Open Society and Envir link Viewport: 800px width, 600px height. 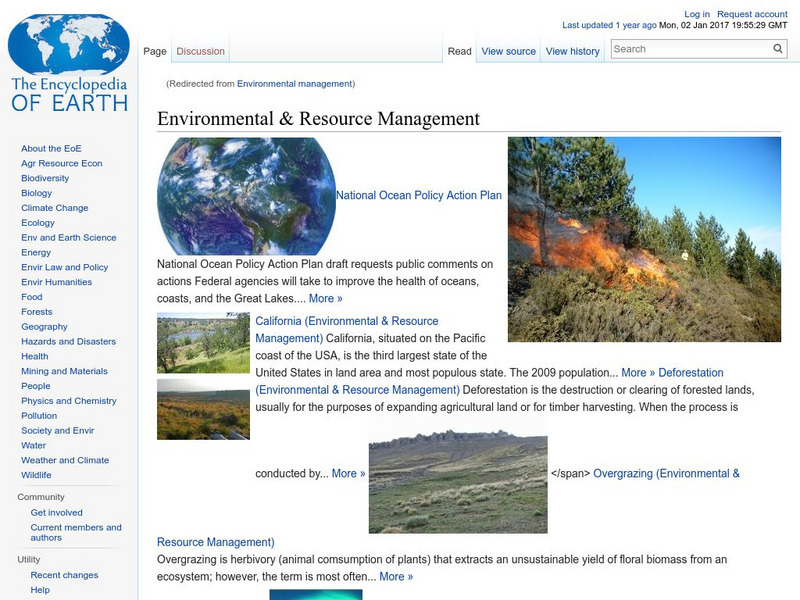pos(58,430)
